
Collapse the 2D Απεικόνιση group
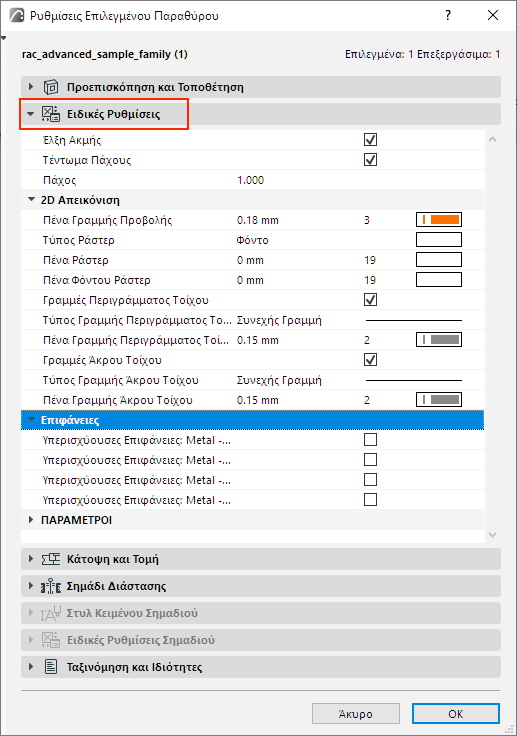(31, 199)
